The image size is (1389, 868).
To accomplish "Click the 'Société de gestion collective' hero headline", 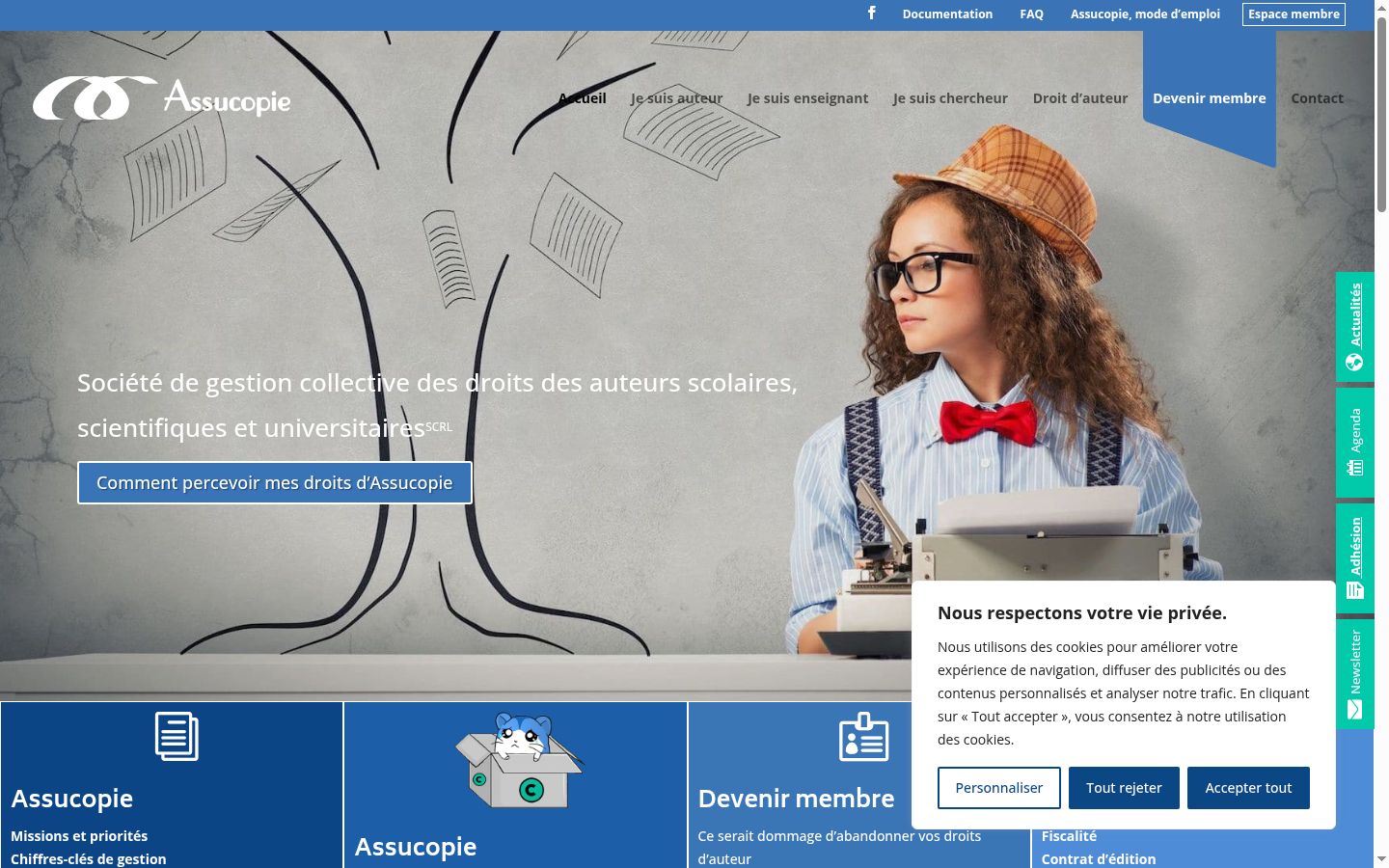I will coord(438,405).
